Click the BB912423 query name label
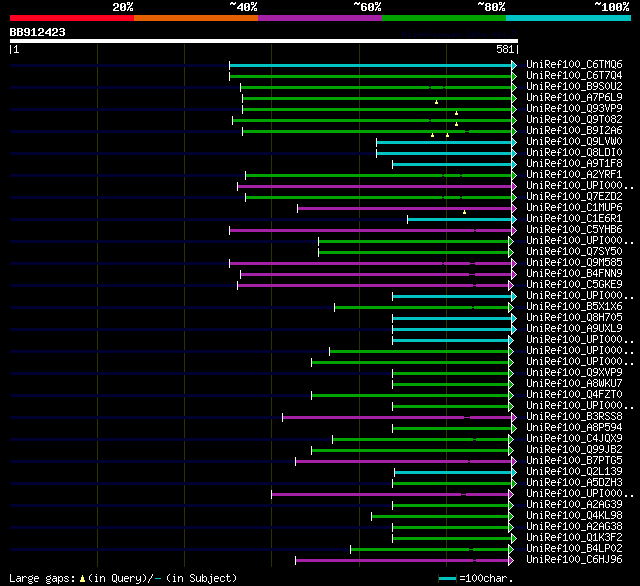The height and width of the screenshot is (586, 640). coord(38,32)
